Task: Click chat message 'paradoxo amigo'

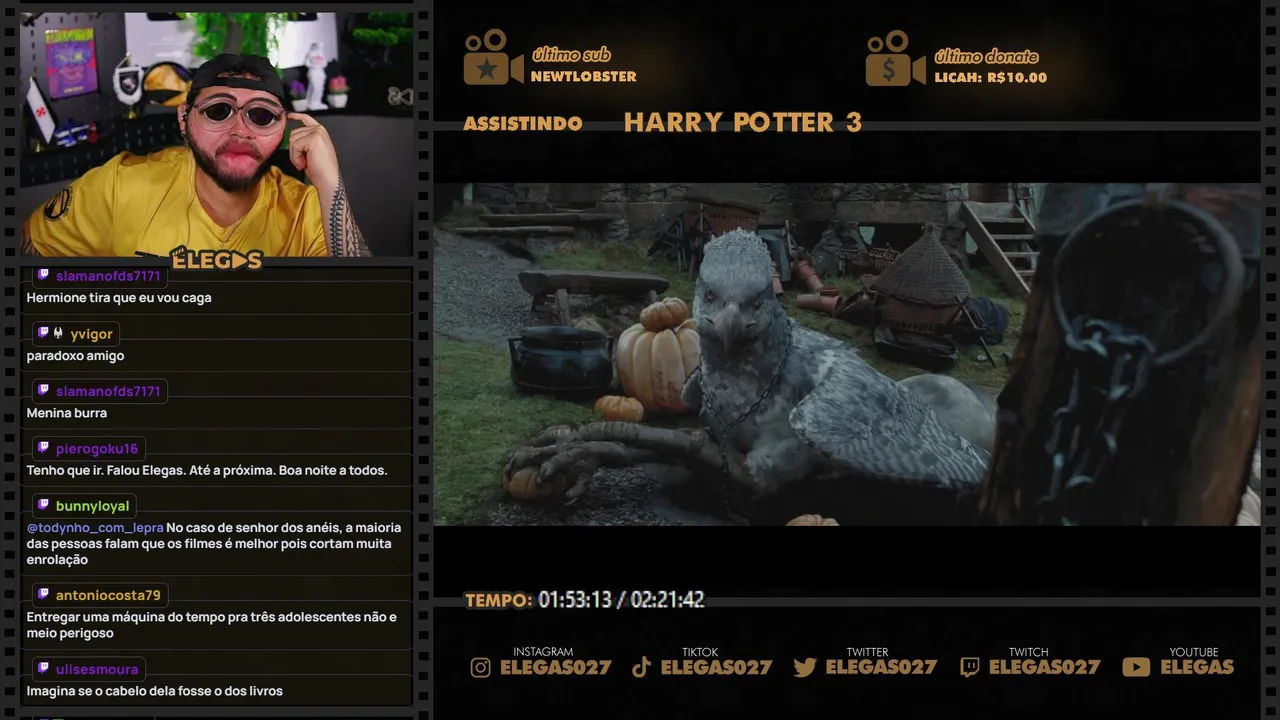Action: pyautogui.click(x=75, y=356)
